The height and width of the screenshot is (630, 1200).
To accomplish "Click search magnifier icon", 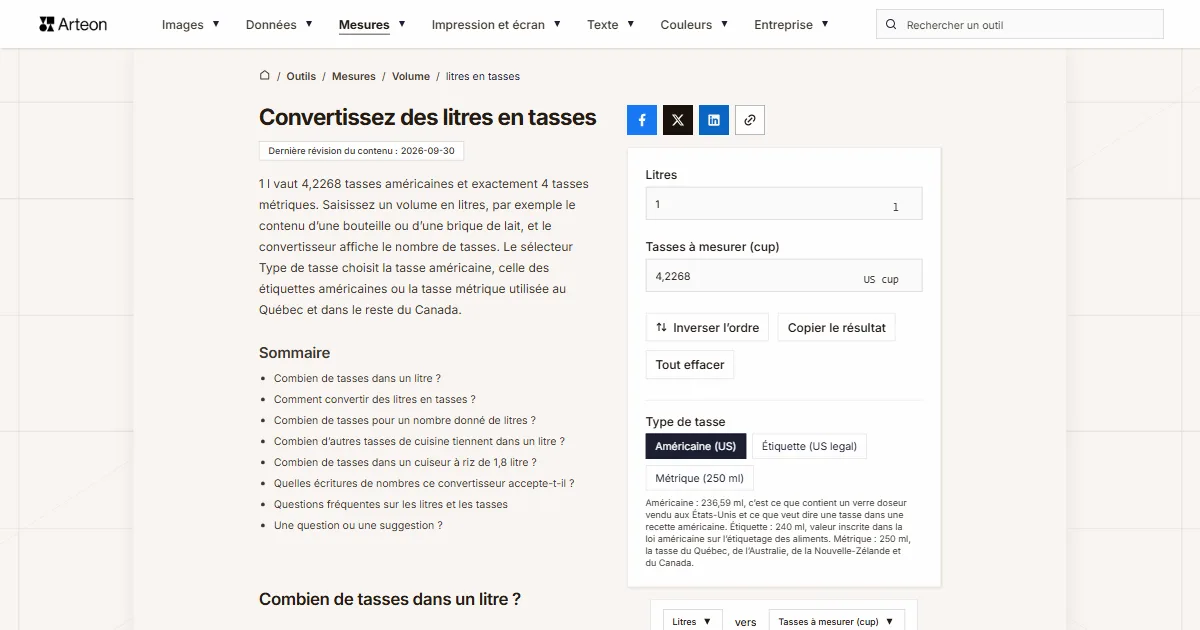I will click(x=892, y=24).
